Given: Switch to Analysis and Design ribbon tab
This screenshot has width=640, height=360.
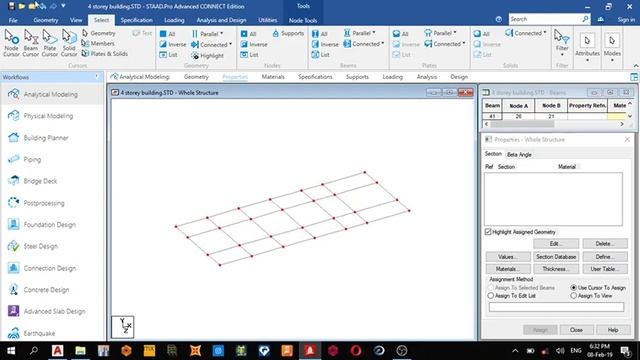Looking at the screenshot, I should (x=221, y=20).
